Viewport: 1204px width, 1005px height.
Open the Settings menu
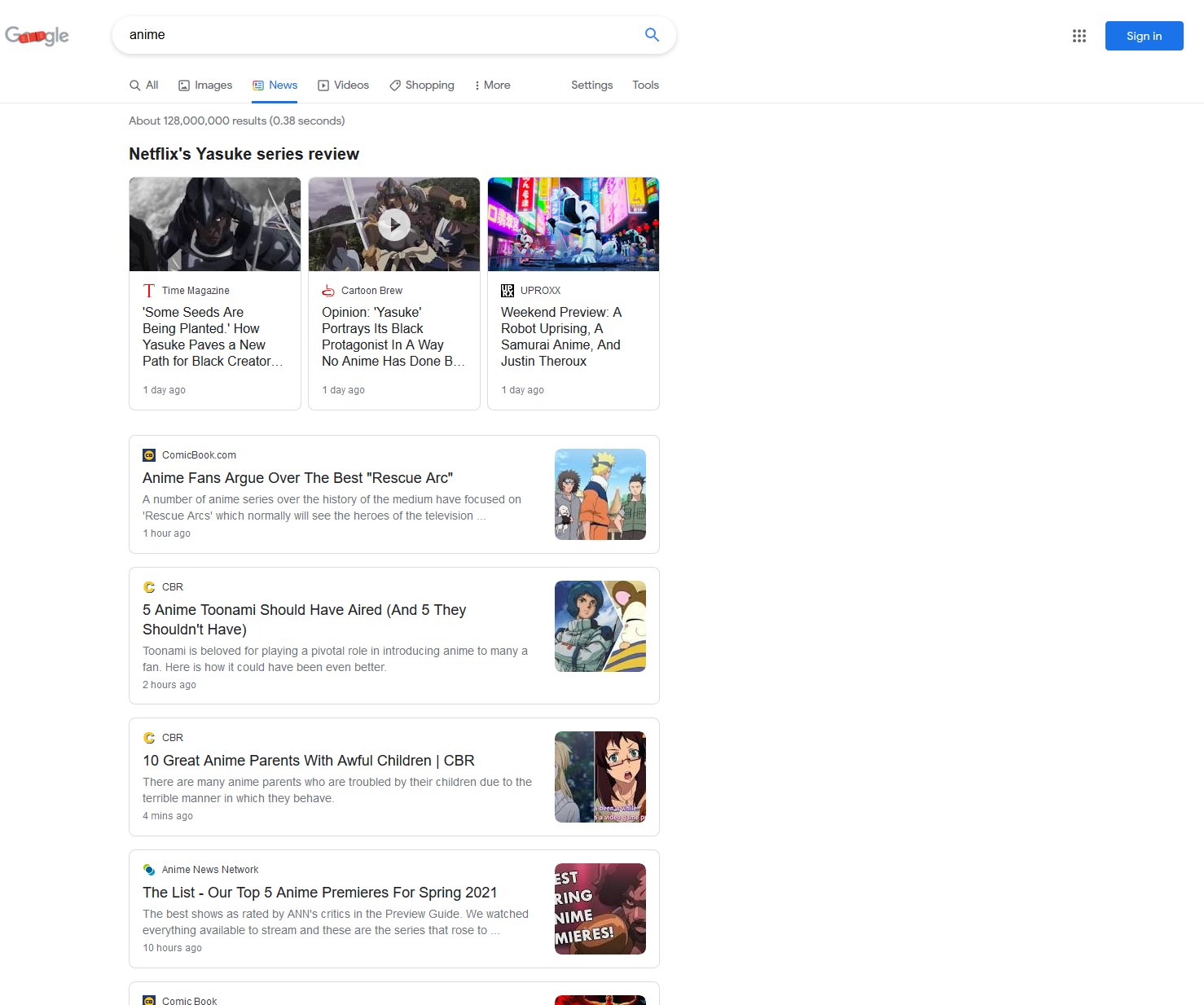pyautogui.click(x=591, y=86)
